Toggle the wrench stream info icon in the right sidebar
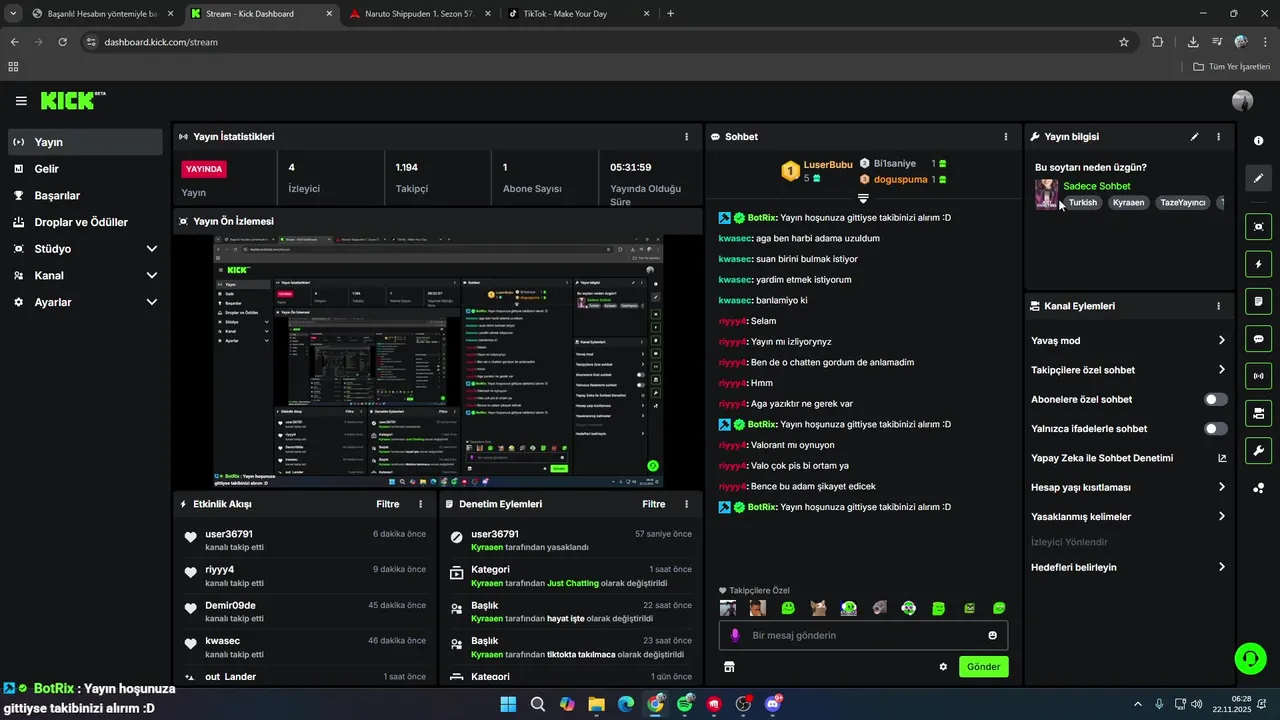Viewport: 1280px width, 720px height. click(x=1258, y=451)
